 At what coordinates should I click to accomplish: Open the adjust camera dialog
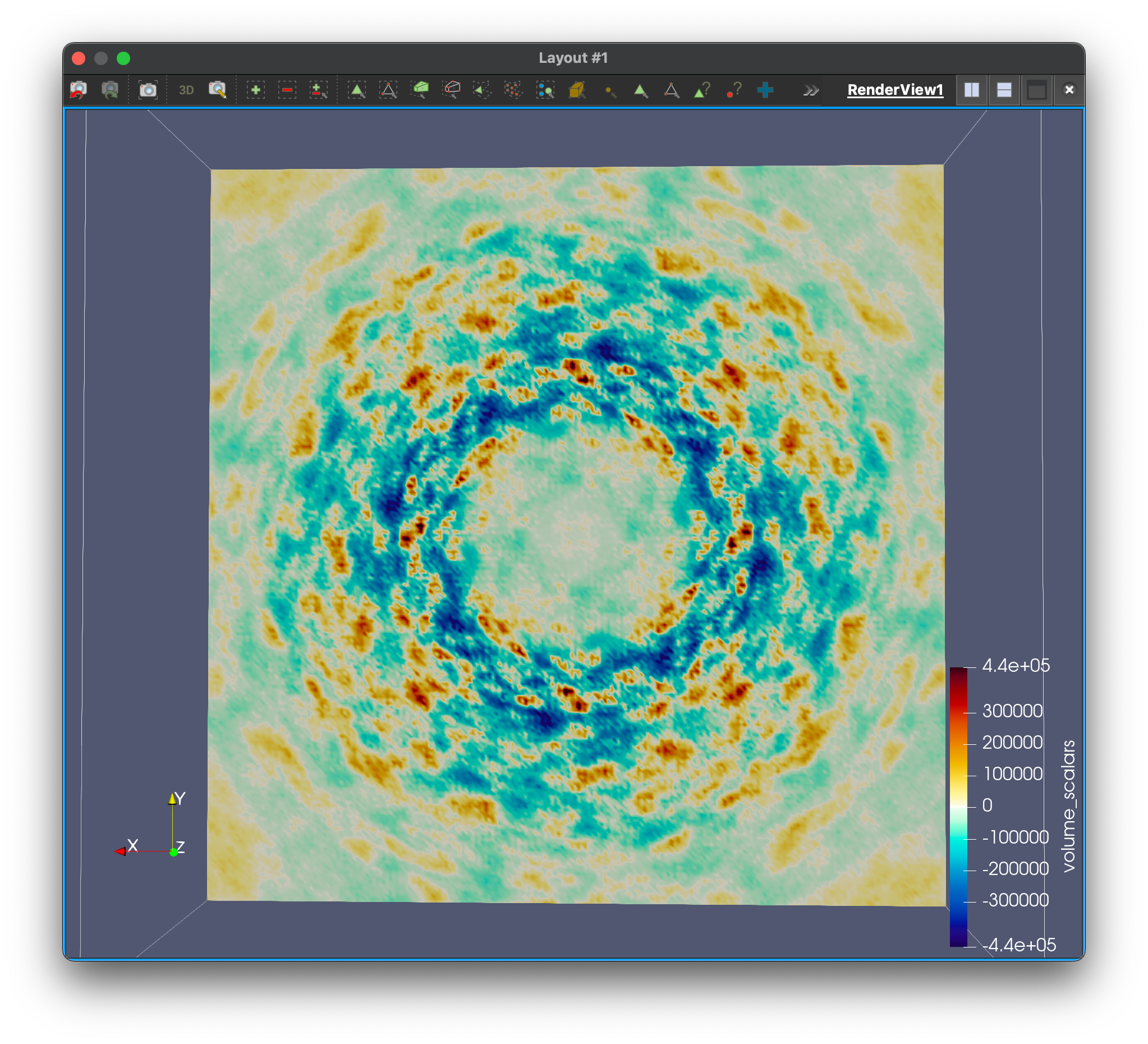218,89
